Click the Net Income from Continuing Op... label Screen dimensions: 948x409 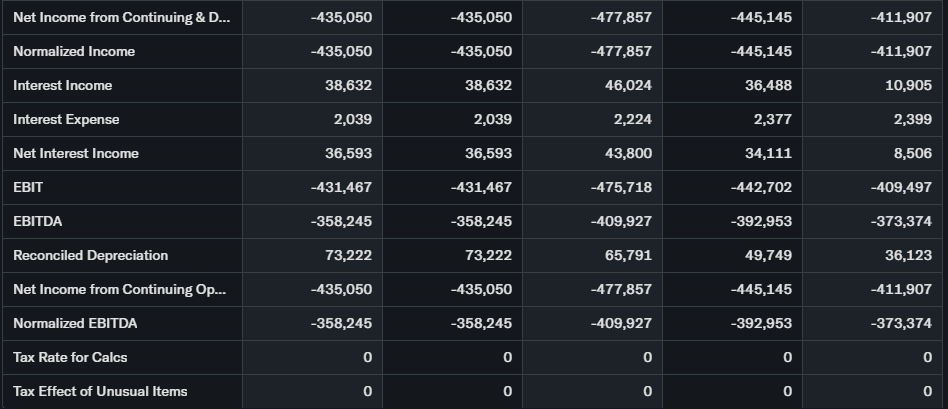point(120,290)
